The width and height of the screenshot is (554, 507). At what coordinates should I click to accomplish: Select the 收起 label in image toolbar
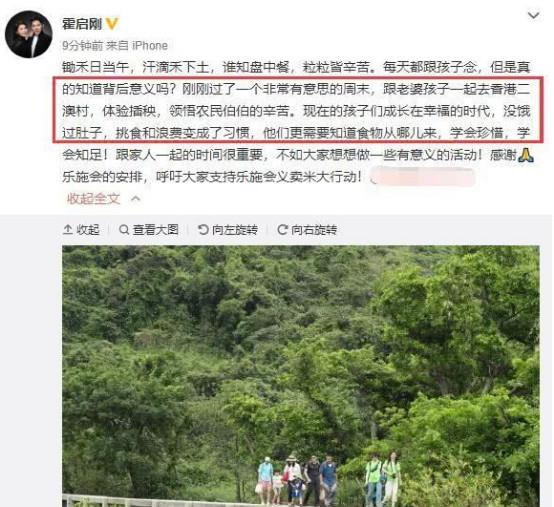(x=88, y=230)
